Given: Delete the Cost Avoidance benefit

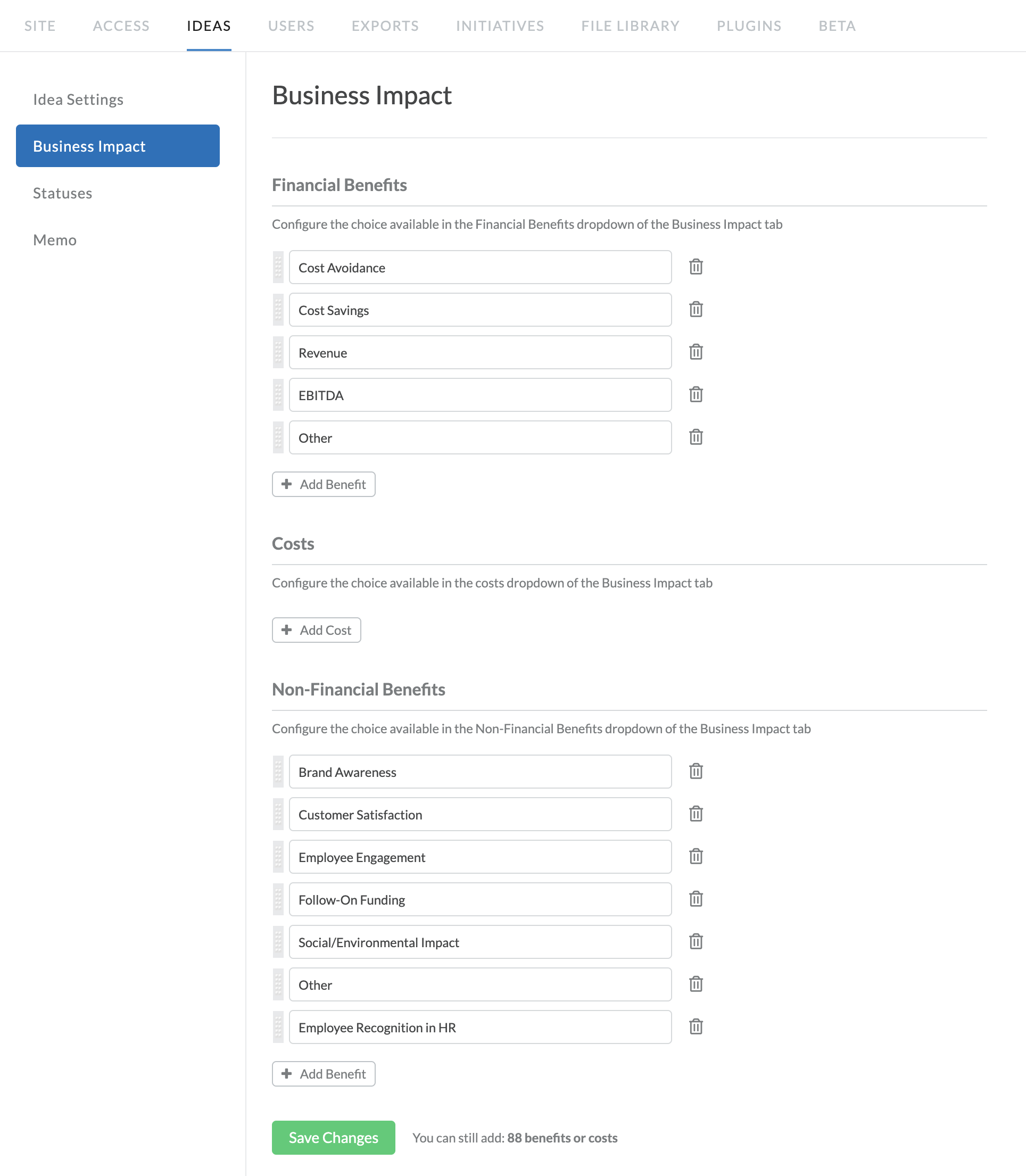Looking at the screenshot, I should coord(696,267).
